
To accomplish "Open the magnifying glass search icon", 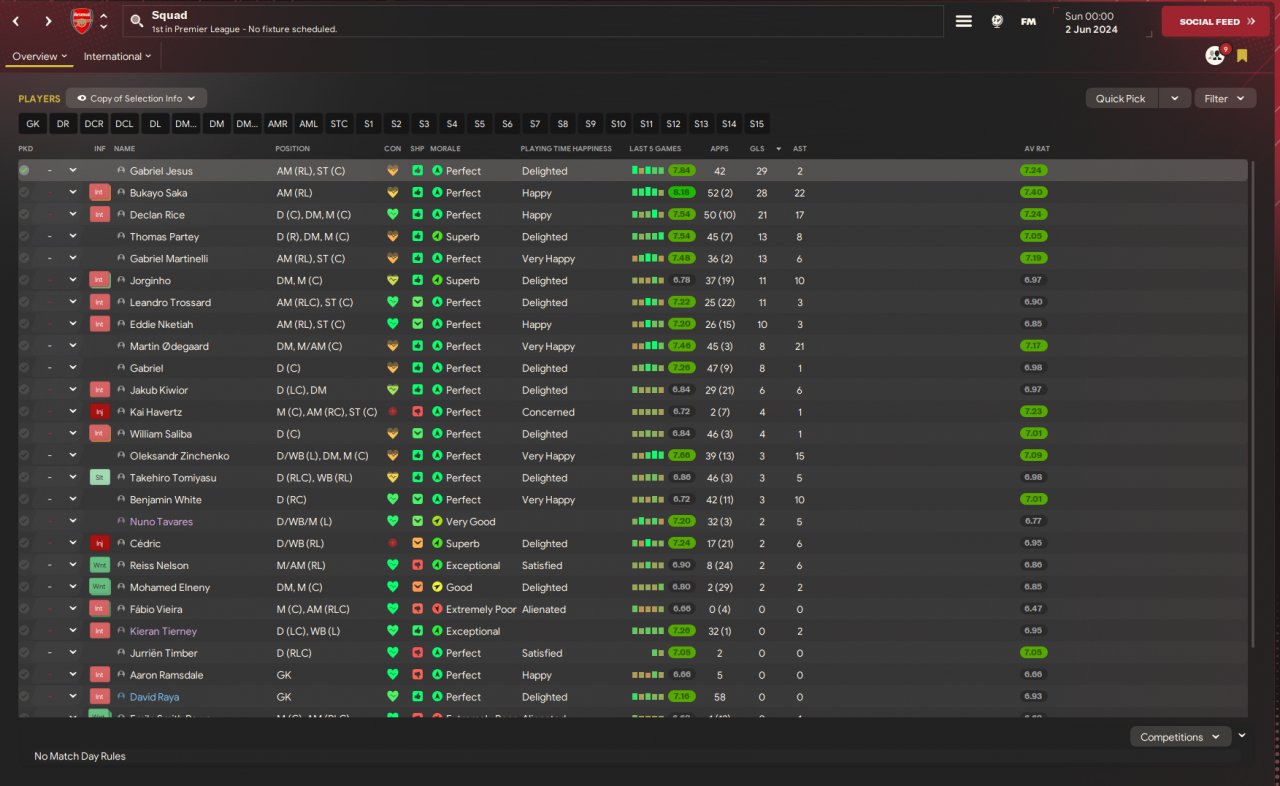I will point(136,21).
